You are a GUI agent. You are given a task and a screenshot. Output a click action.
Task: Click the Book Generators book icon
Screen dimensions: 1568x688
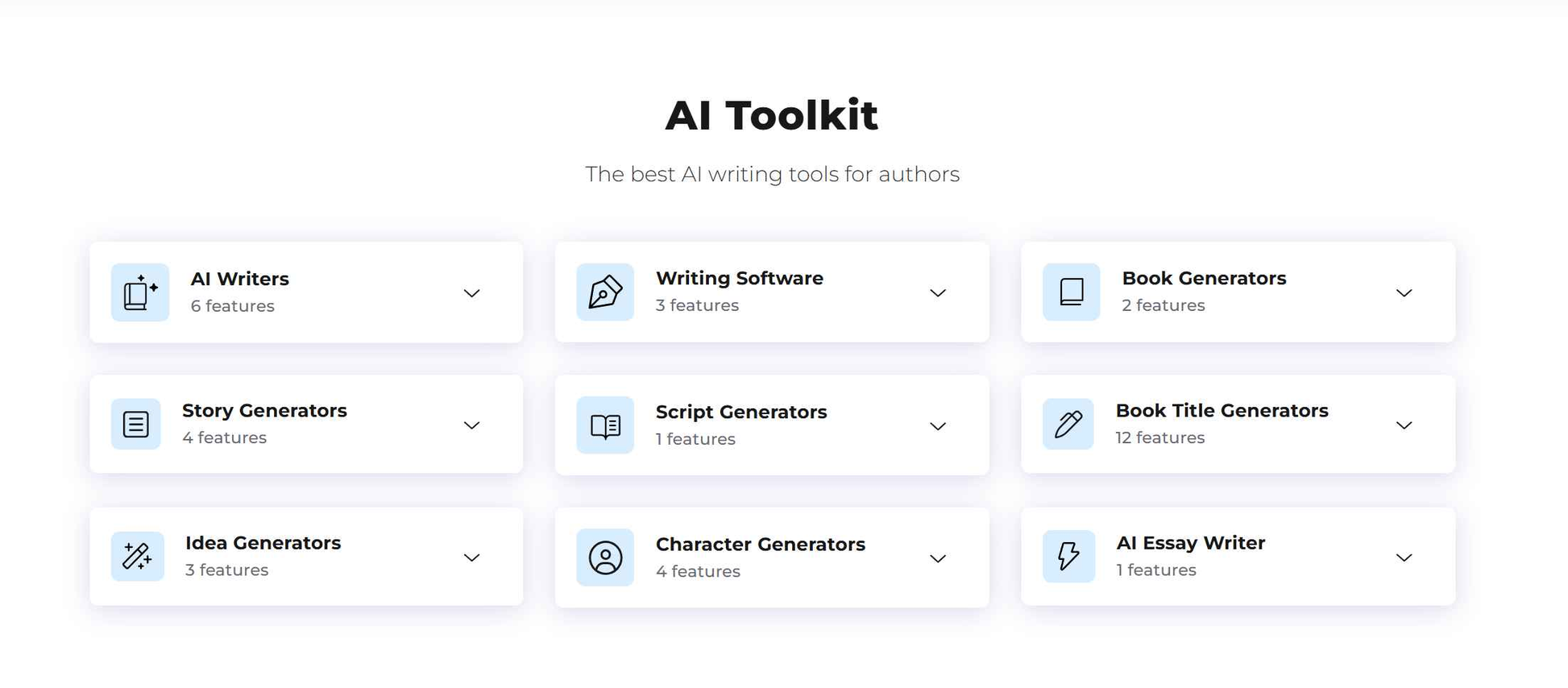pos(1071,292)
